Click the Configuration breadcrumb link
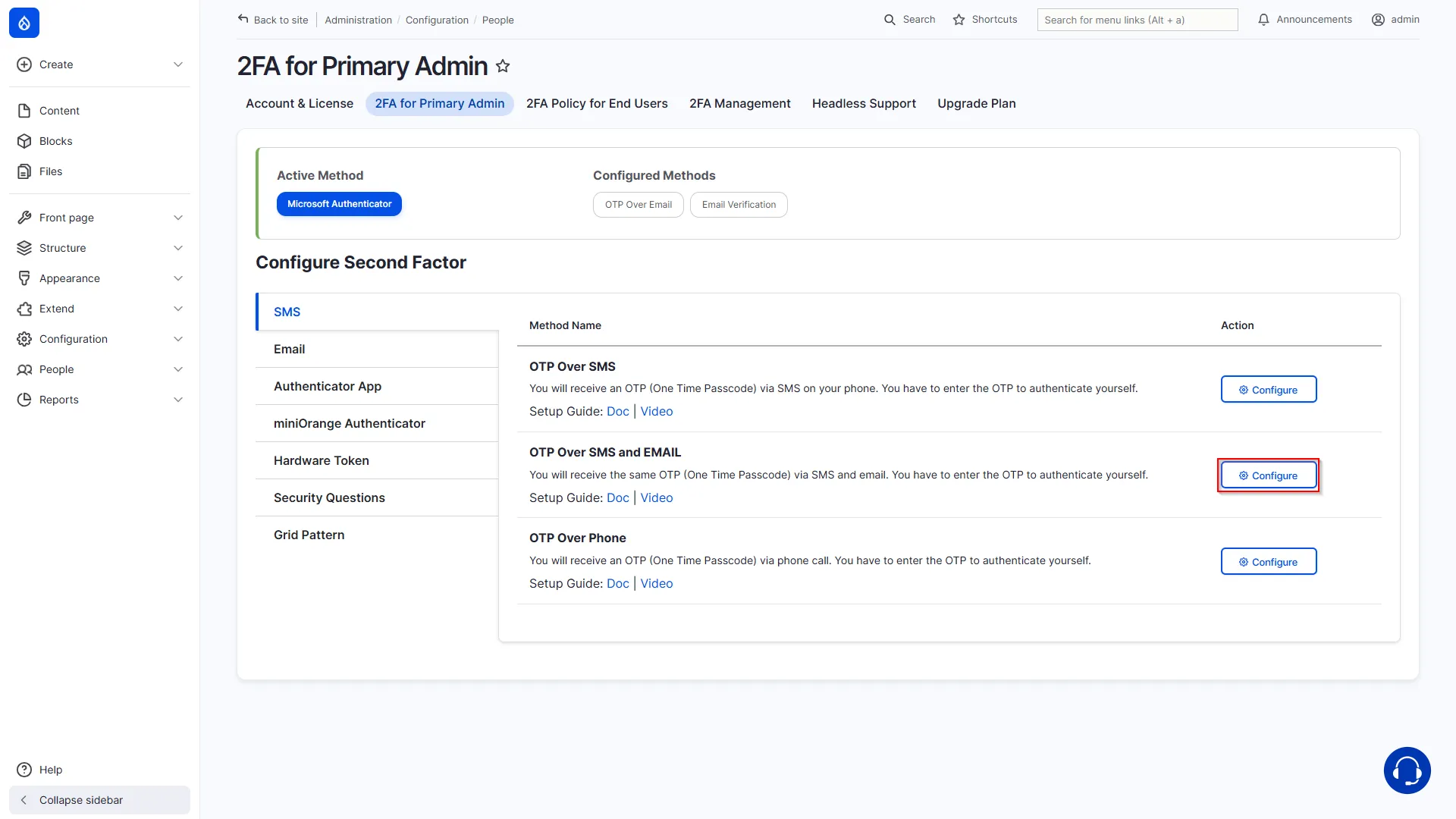This screenshot has height=819, width=1456. point(437,20)
